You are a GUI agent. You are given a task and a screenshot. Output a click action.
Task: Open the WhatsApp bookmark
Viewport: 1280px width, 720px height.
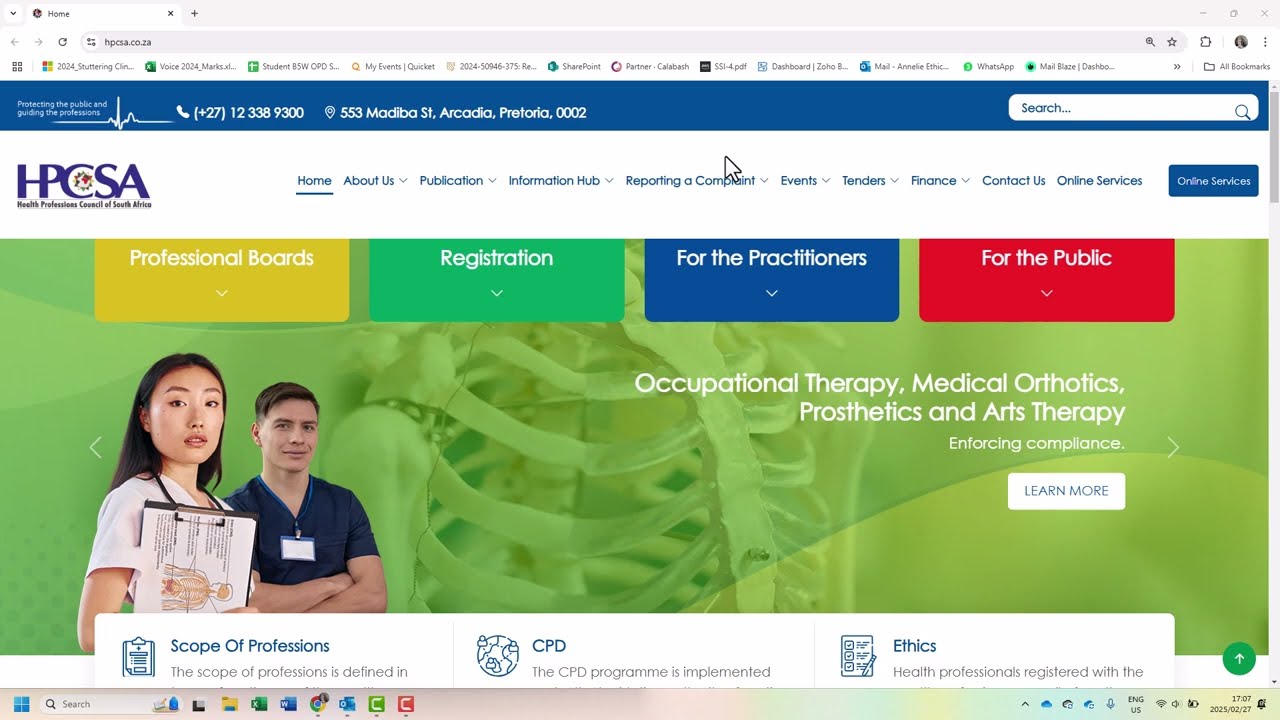pyautogui.click(x=988, y=67)
